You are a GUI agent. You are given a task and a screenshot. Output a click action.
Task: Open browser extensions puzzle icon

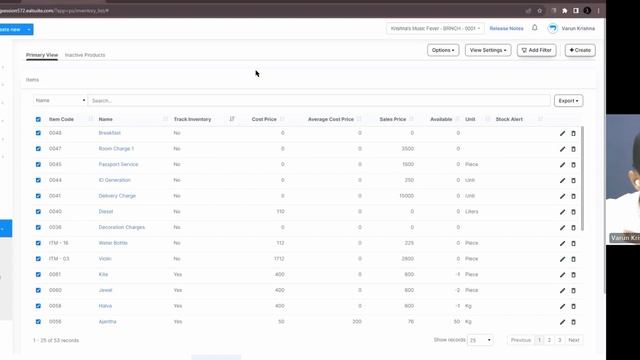[x=564, y=11]
